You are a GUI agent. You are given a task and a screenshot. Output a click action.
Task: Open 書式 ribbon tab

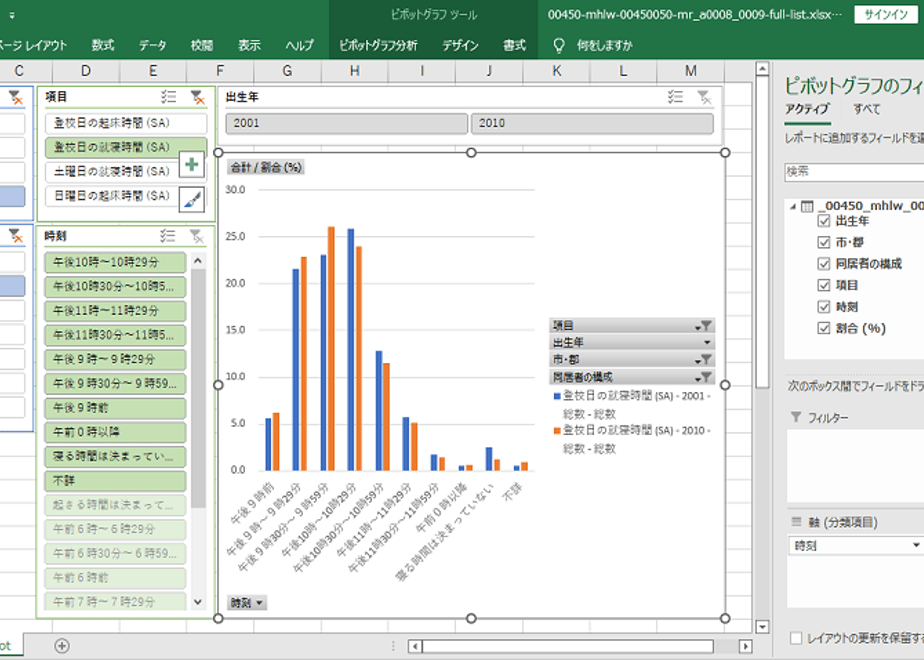click(514, 45)
